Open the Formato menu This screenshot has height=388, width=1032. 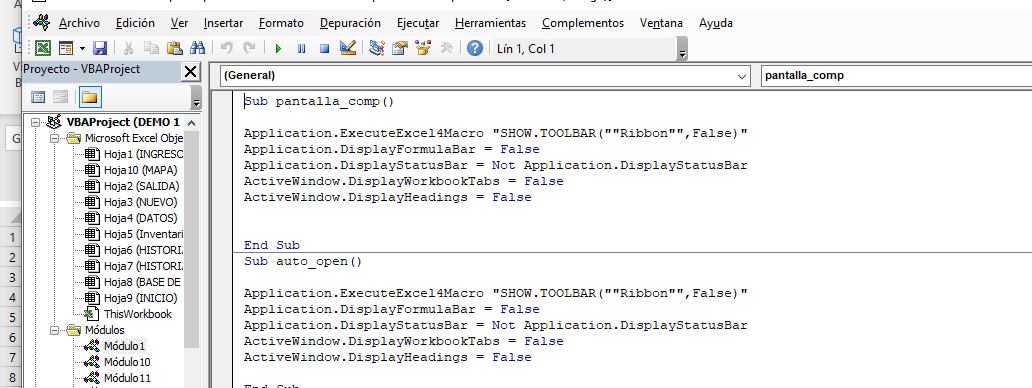[x=281, y=23]
